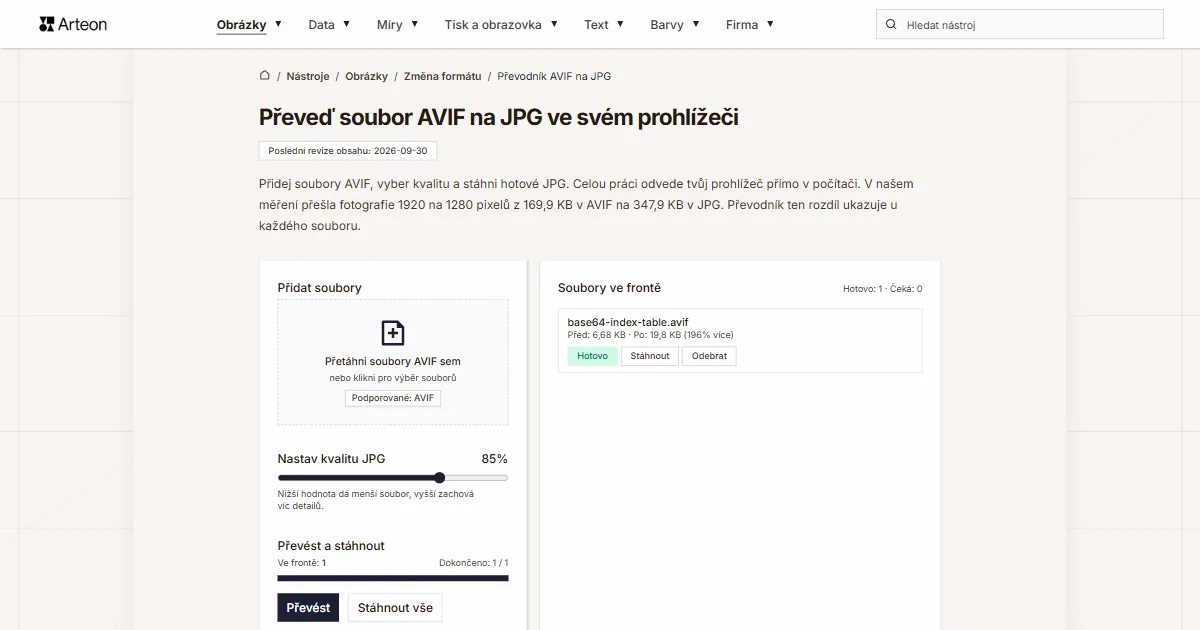Viewport: 1200px width, 630px height.
Task: Open the Obrázky menu
Action: click(241, 25)
